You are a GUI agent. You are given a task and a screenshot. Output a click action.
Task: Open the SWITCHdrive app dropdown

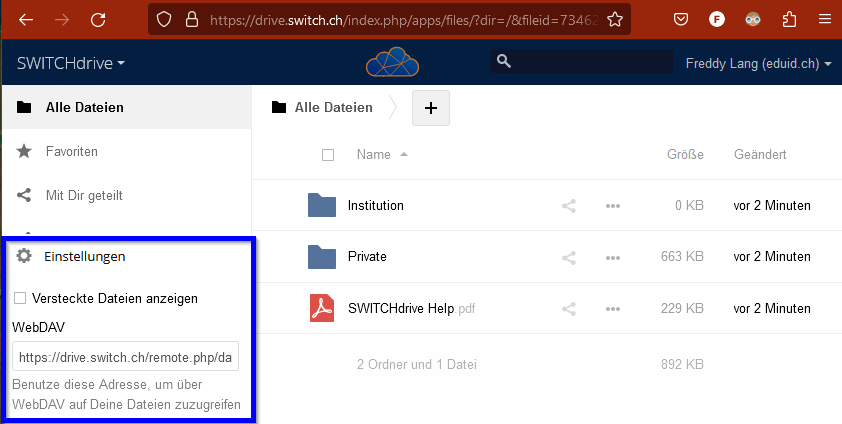click(x=71, y=63)
